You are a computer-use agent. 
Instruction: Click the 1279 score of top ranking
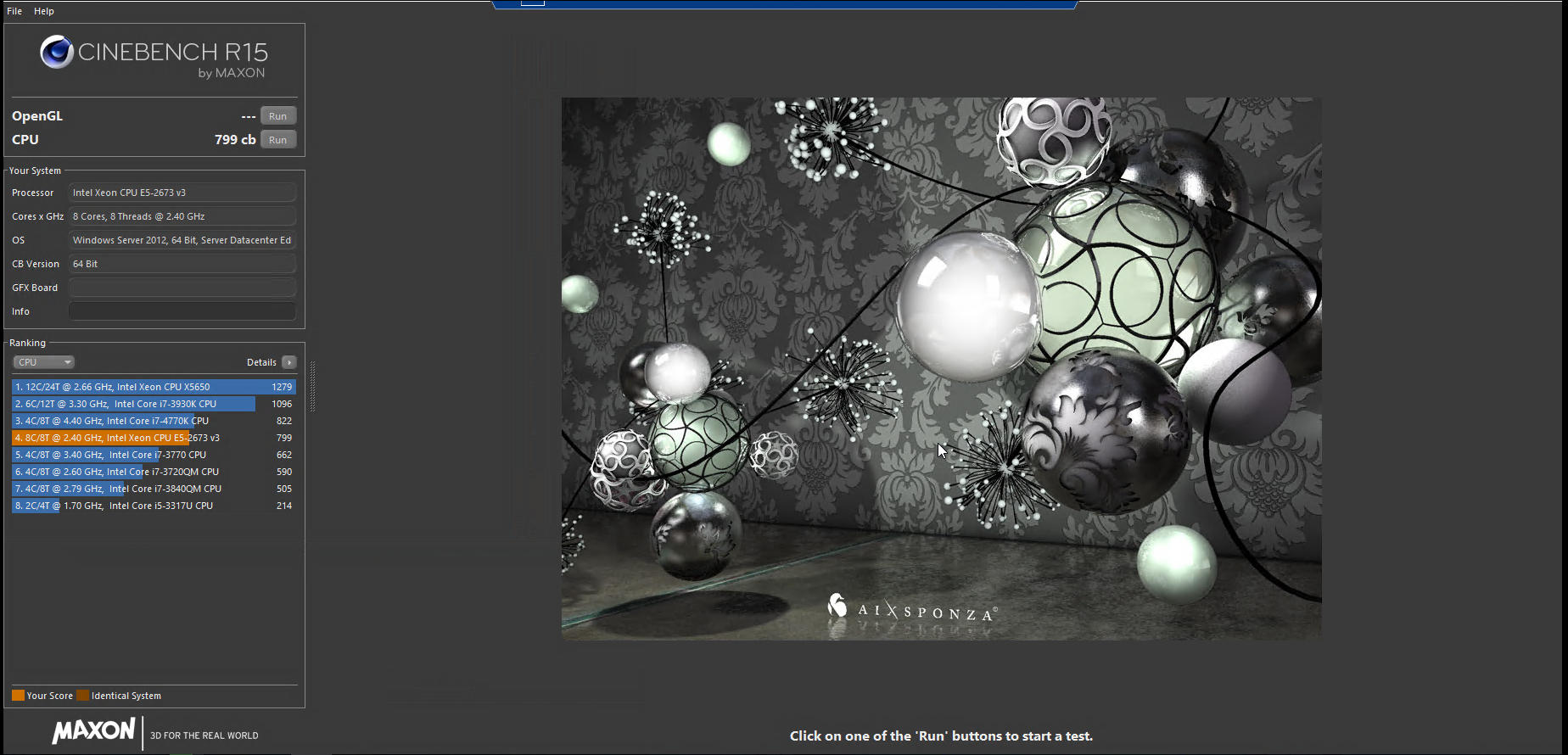(x=282, y=387)
